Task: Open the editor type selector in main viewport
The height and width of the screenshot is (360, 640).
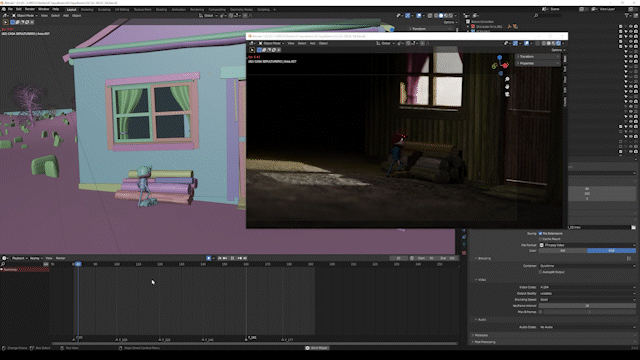Action: coord(5,16)
